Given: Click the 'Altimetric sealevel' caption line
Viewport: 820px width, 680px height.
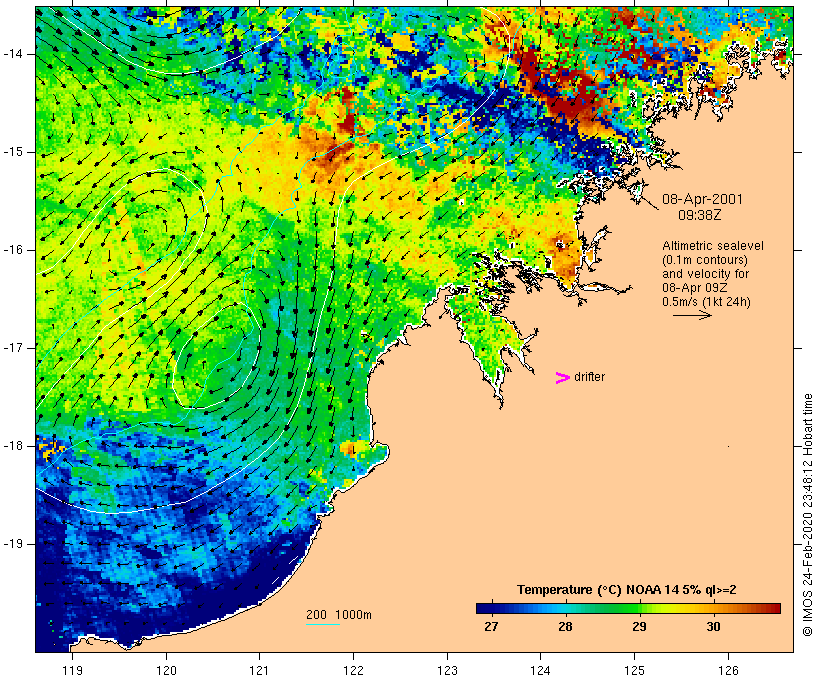Looking at the screenshot, I should [713, 245].
